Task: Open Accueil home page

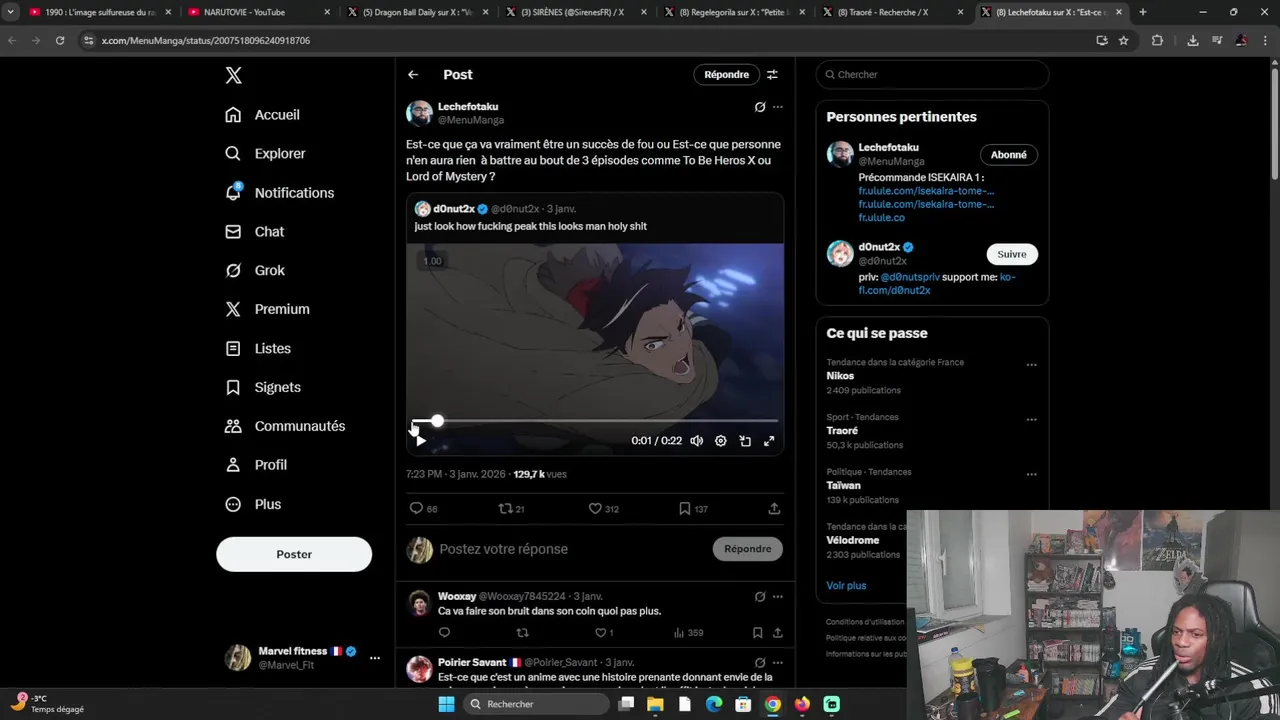Action: click(x=262, y=115)
